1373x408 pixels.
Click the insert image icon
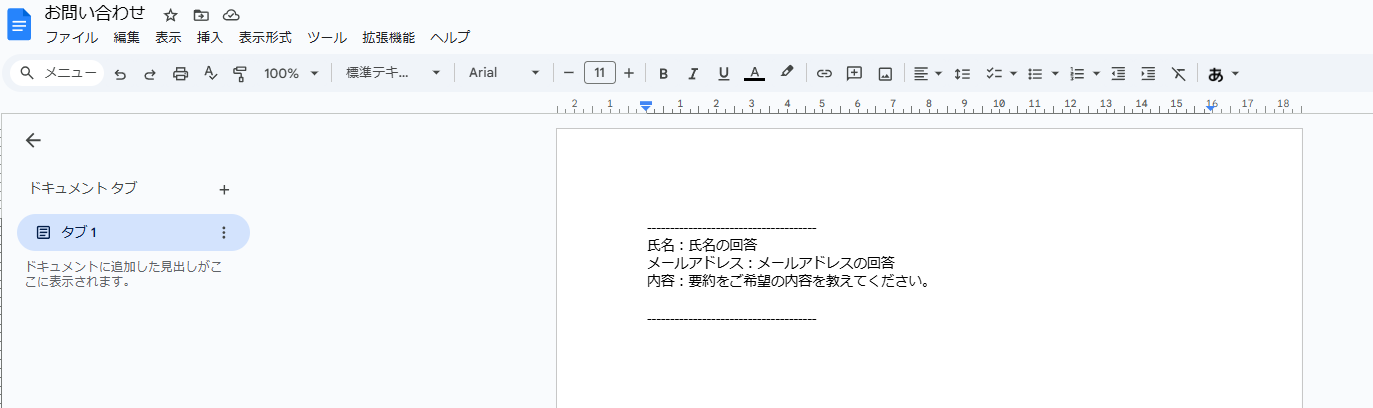885,73
